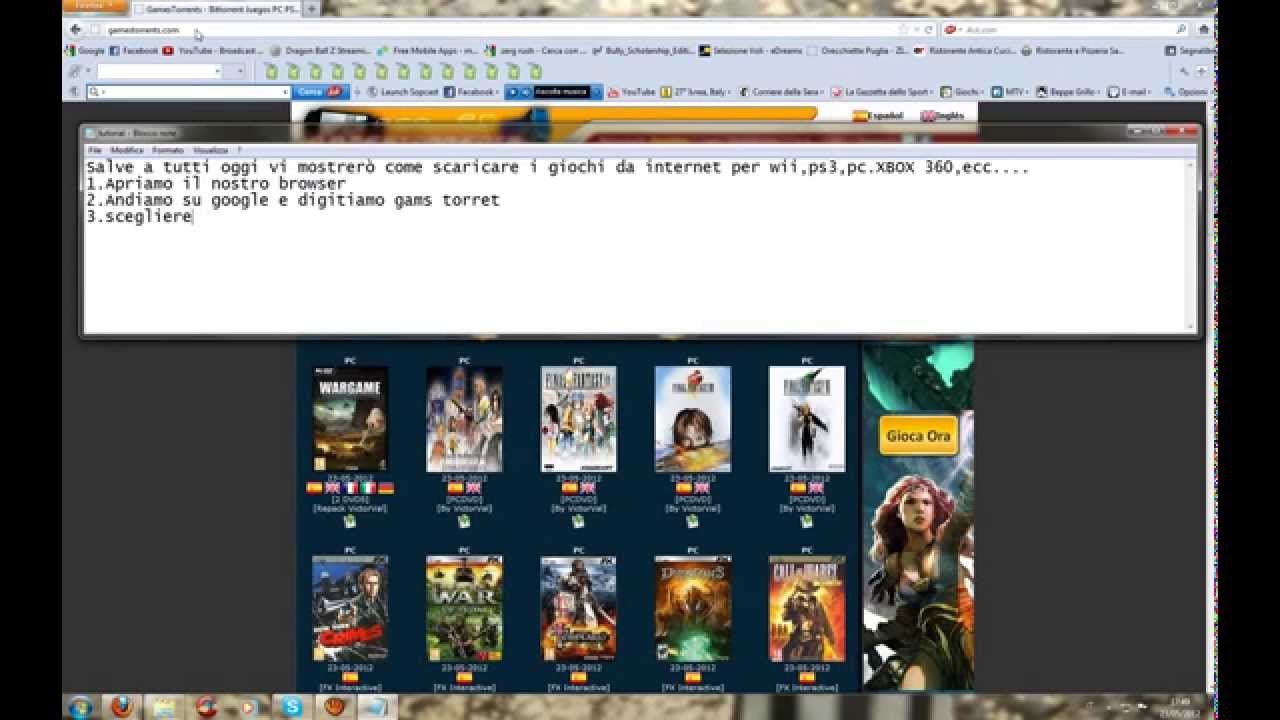Open the Google bookmark
This screenshot has width=1280, height=720.
point(85,50)
